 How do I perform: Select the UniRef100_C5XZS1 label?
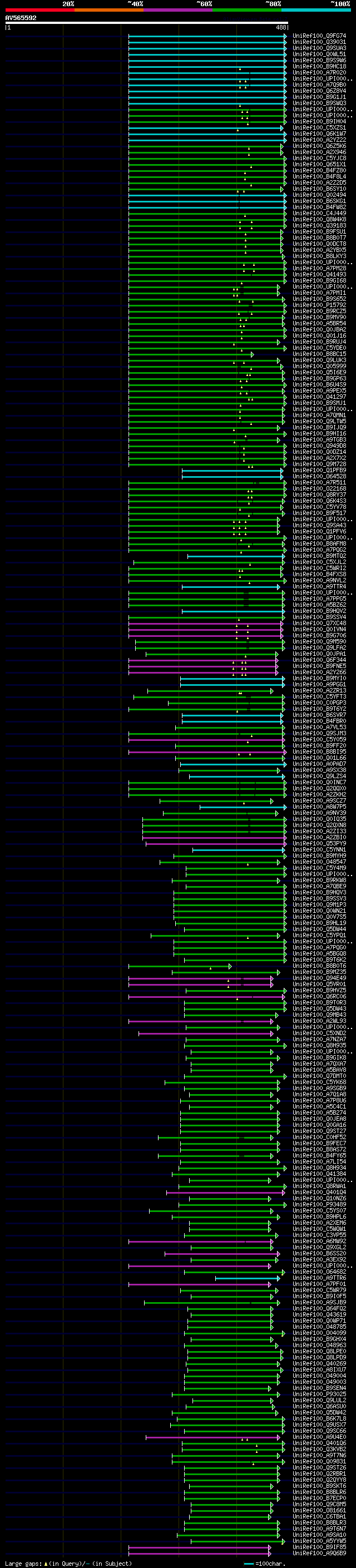point(319,128)
